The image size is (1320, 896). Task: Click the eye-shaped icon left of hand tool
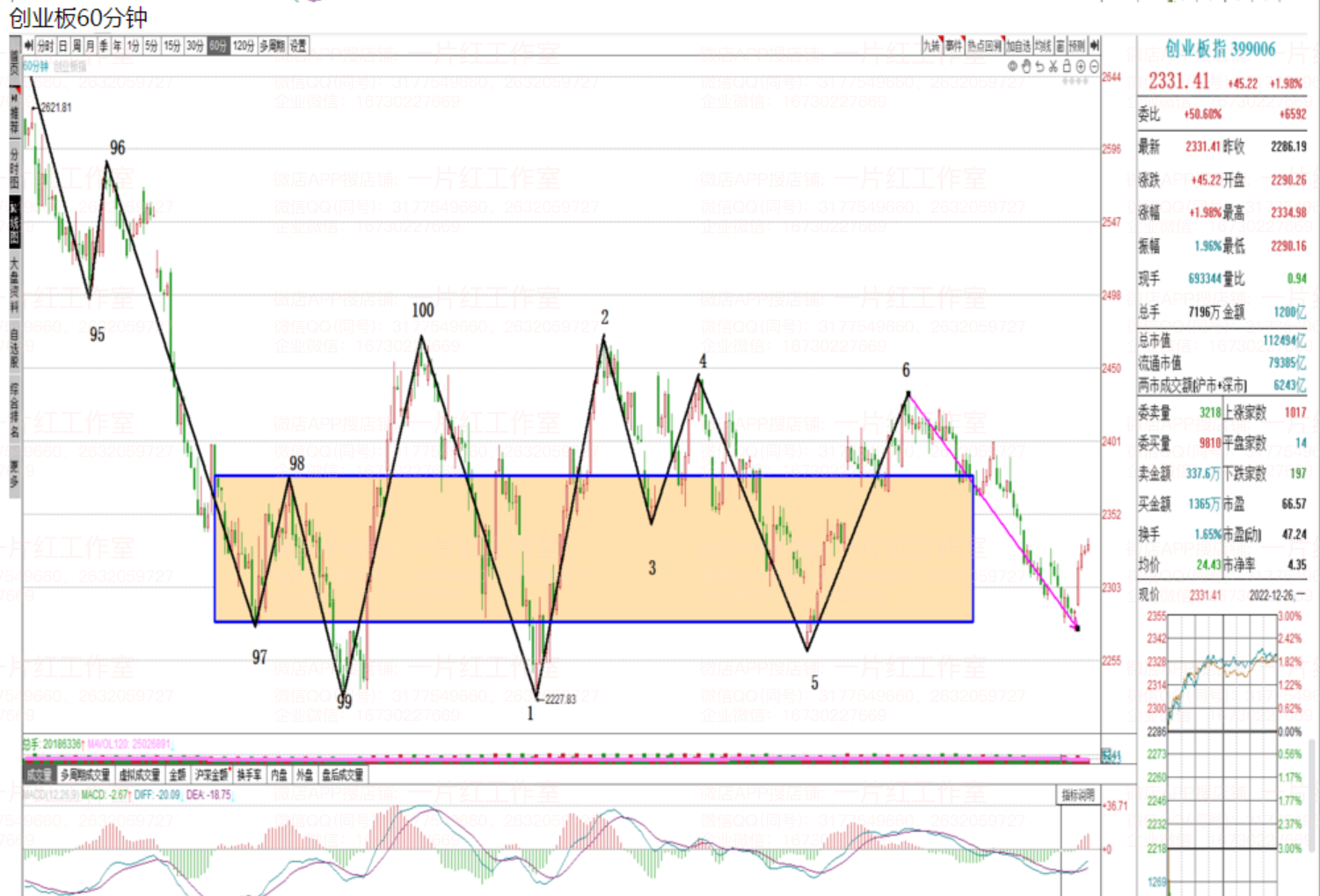(1012, 67)
